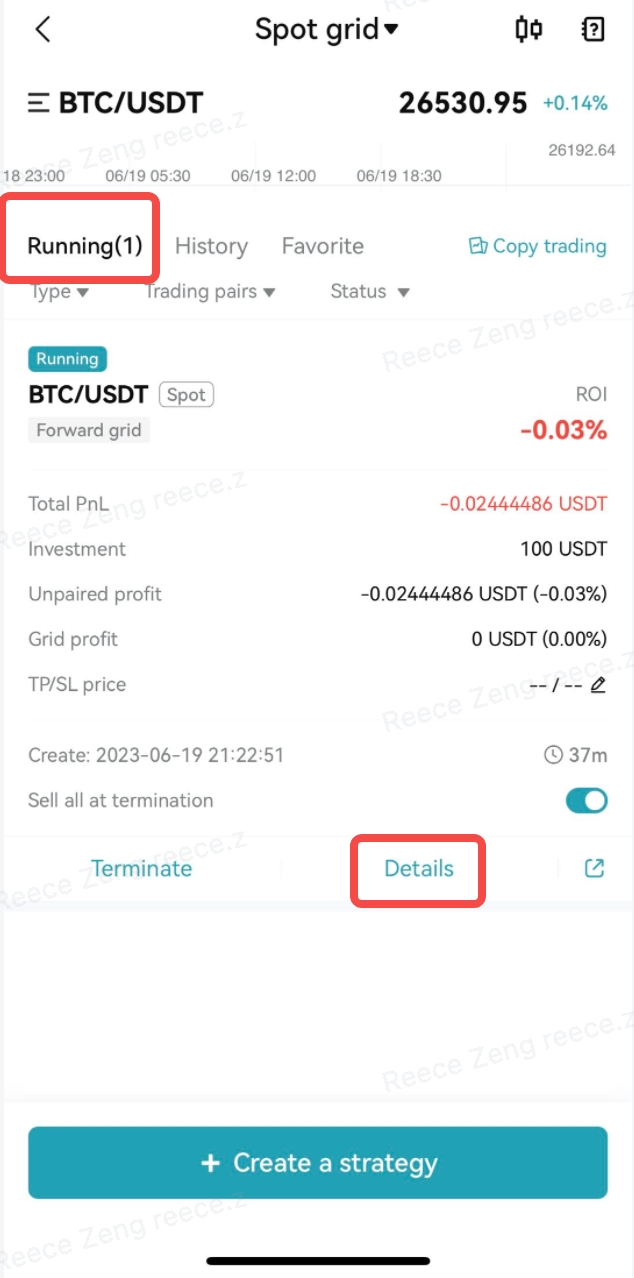
Task: Edit TP/SL price pencil icon
Action: 598,685
